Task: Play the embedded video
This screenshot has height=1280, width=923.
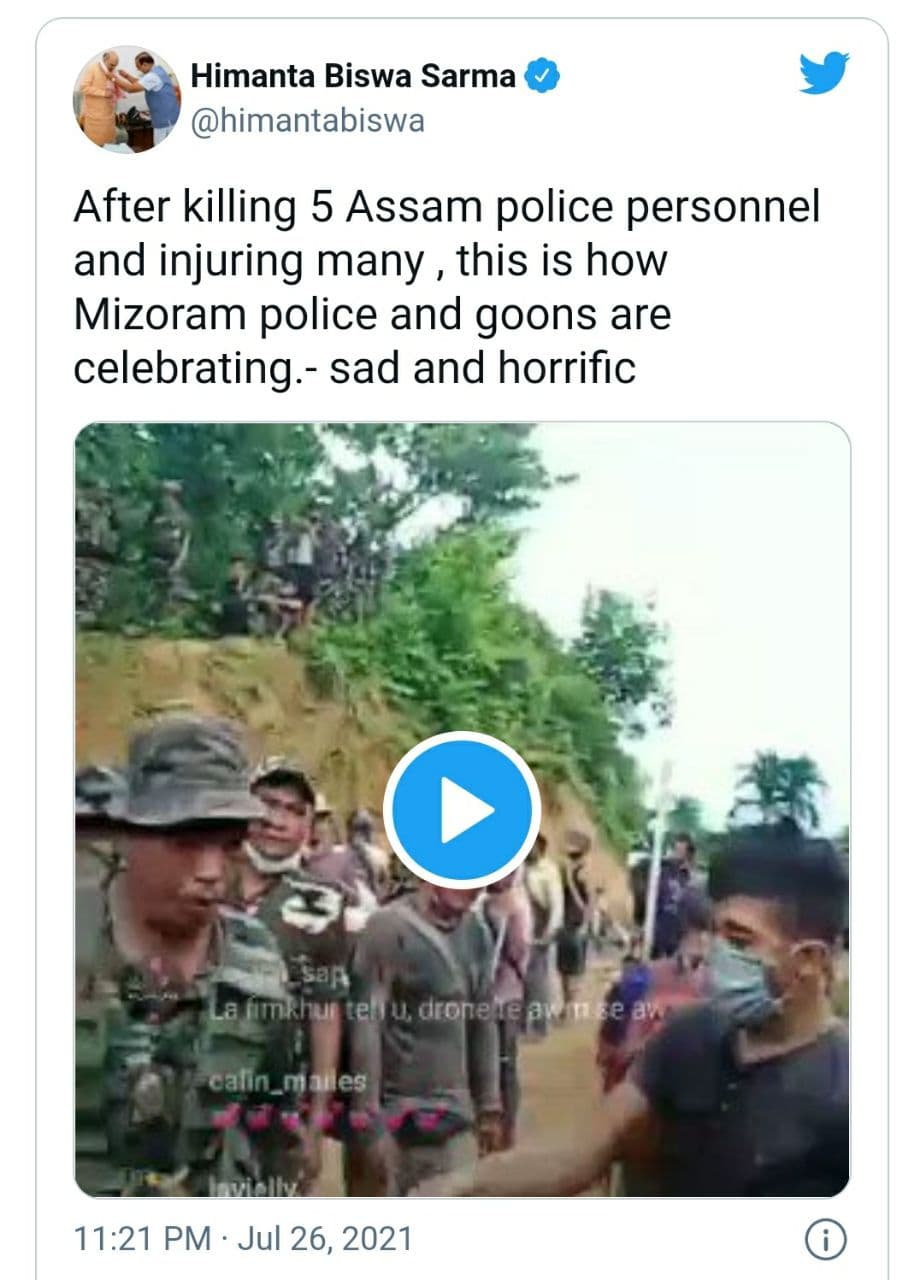Action: tap(462, 809)
